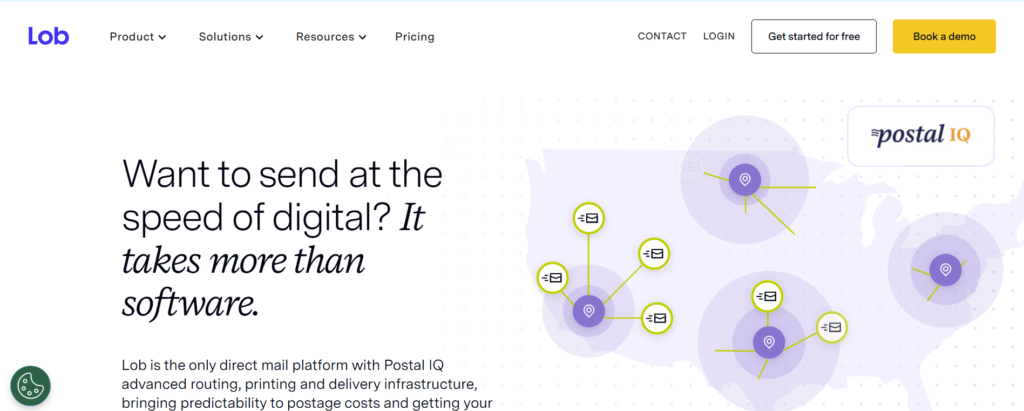Click the east coast map location pin

tap(945, 269)
